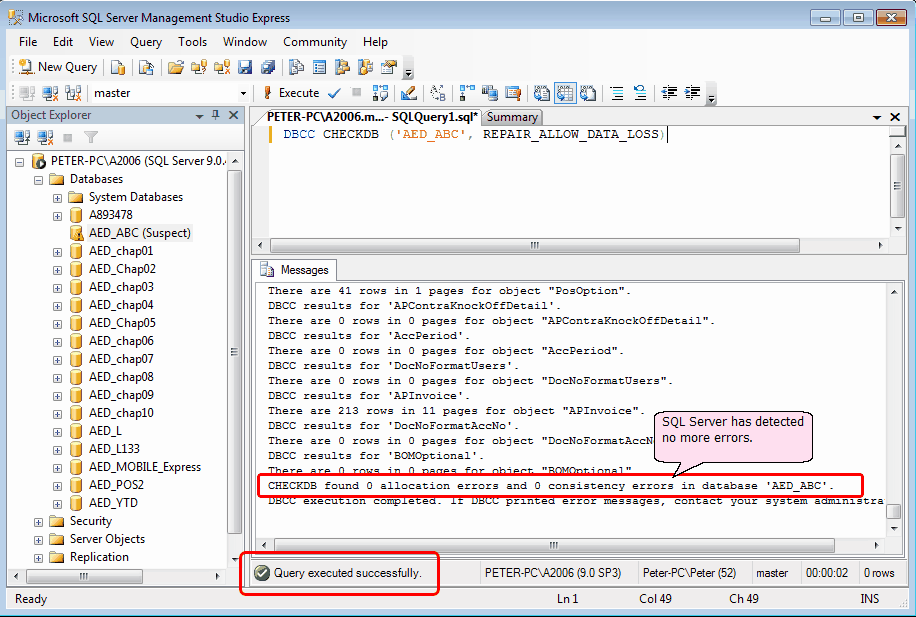916x617 pixels.
Task: Open the Query menu
Action: click(x=146, y=42)
